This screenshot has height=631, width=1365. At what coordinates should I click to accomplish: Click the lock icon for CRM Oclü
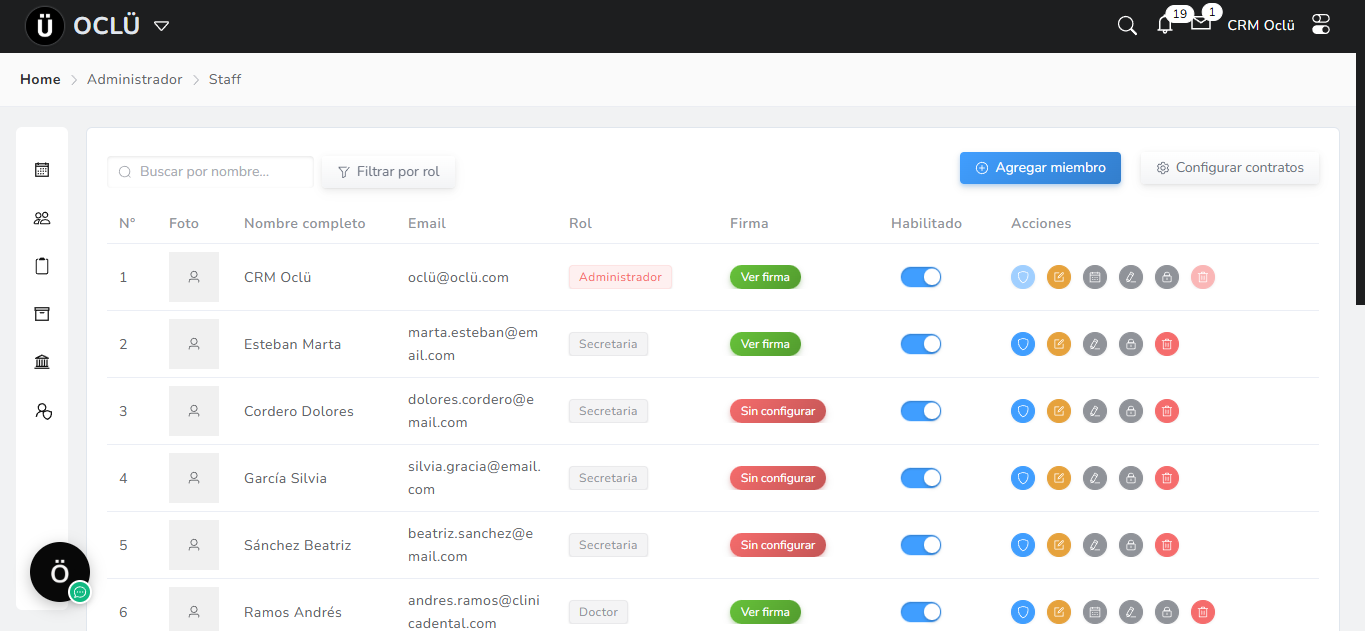[x=1167, y=277]
